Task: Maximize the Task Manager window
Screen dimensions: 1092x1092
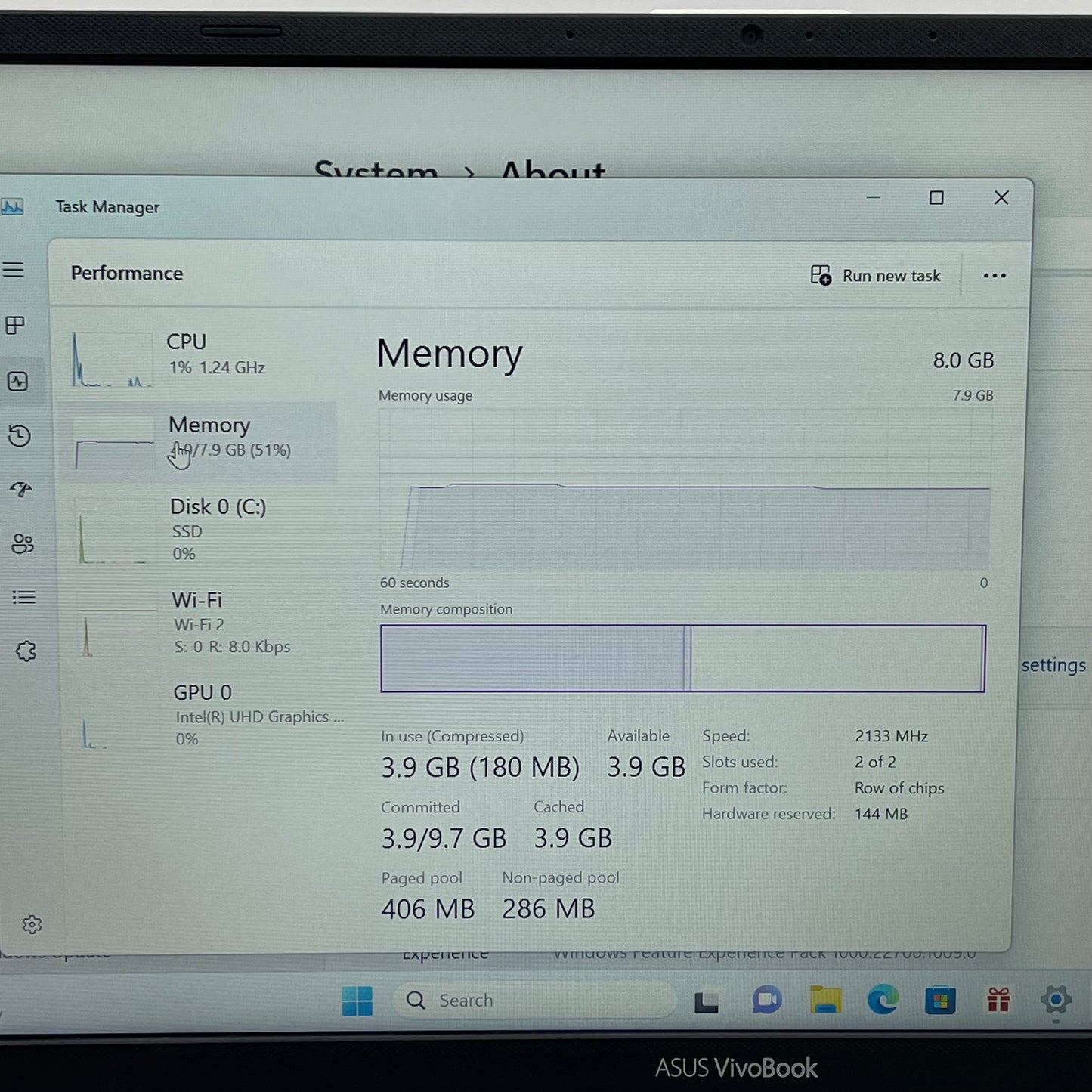Action: [936, 197]
